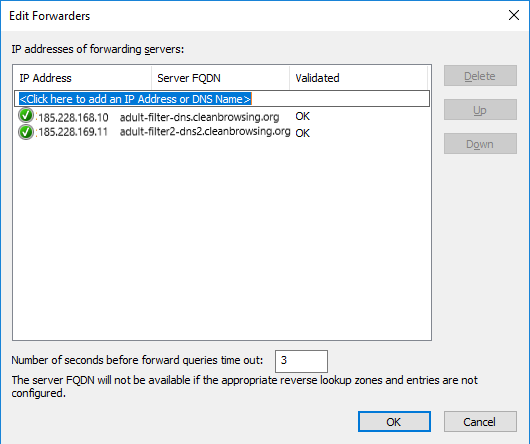Click adult-filter-dns.cleanbrowsing.org FQDN

pyautogui.click(x=199, y=117)
